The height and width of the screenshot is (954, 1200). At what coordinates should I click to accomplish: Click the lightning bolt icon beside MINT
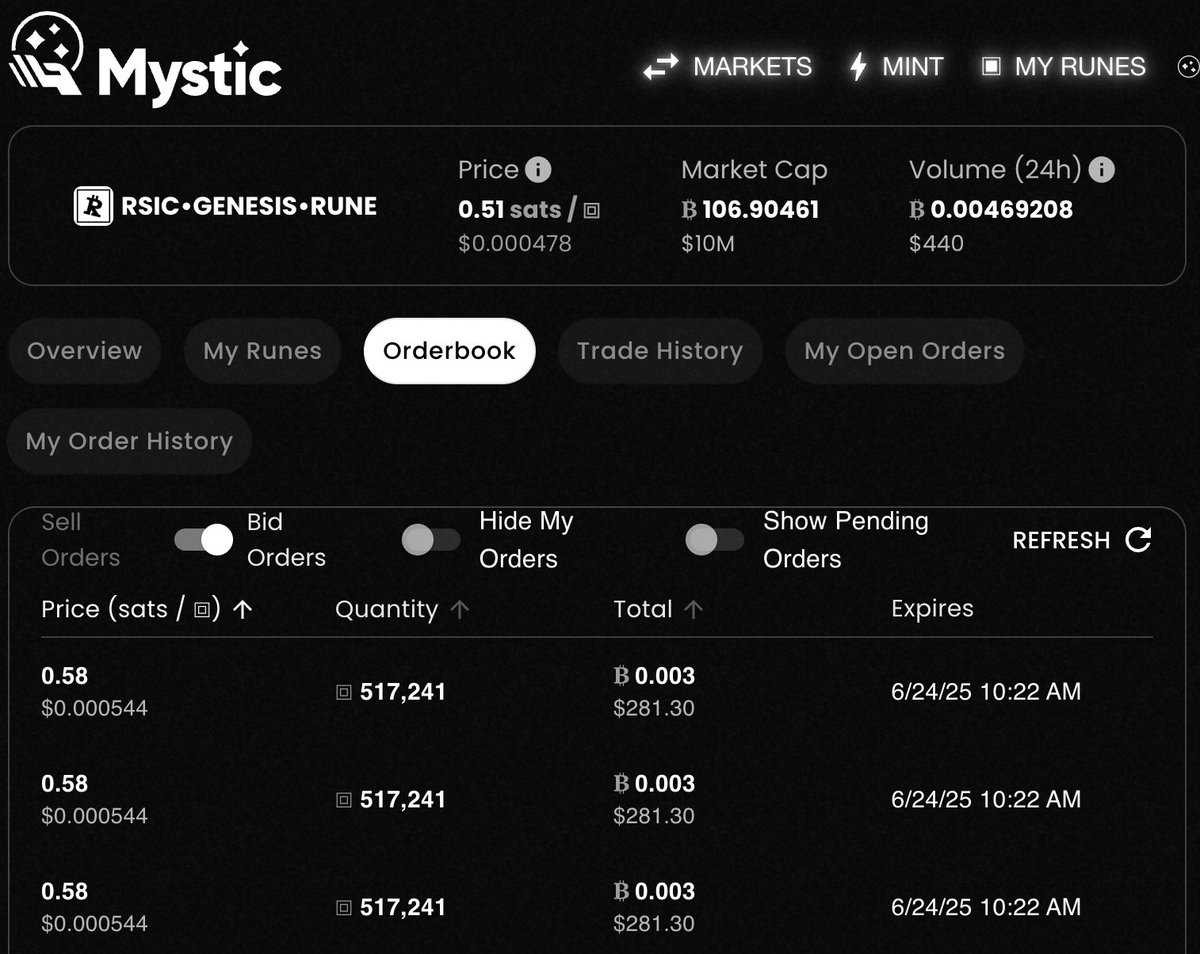click(x=856, y=66)
